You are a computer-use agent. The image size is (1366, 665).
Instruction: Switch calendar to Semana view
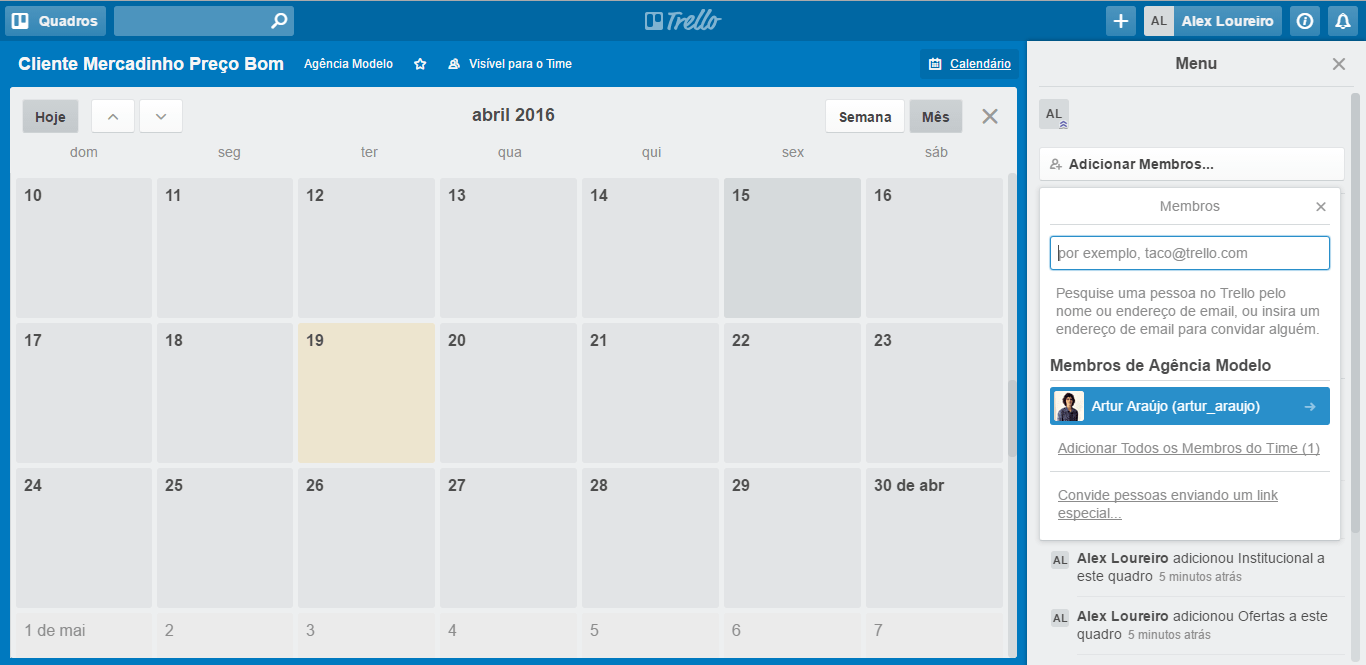click(864, 117)
